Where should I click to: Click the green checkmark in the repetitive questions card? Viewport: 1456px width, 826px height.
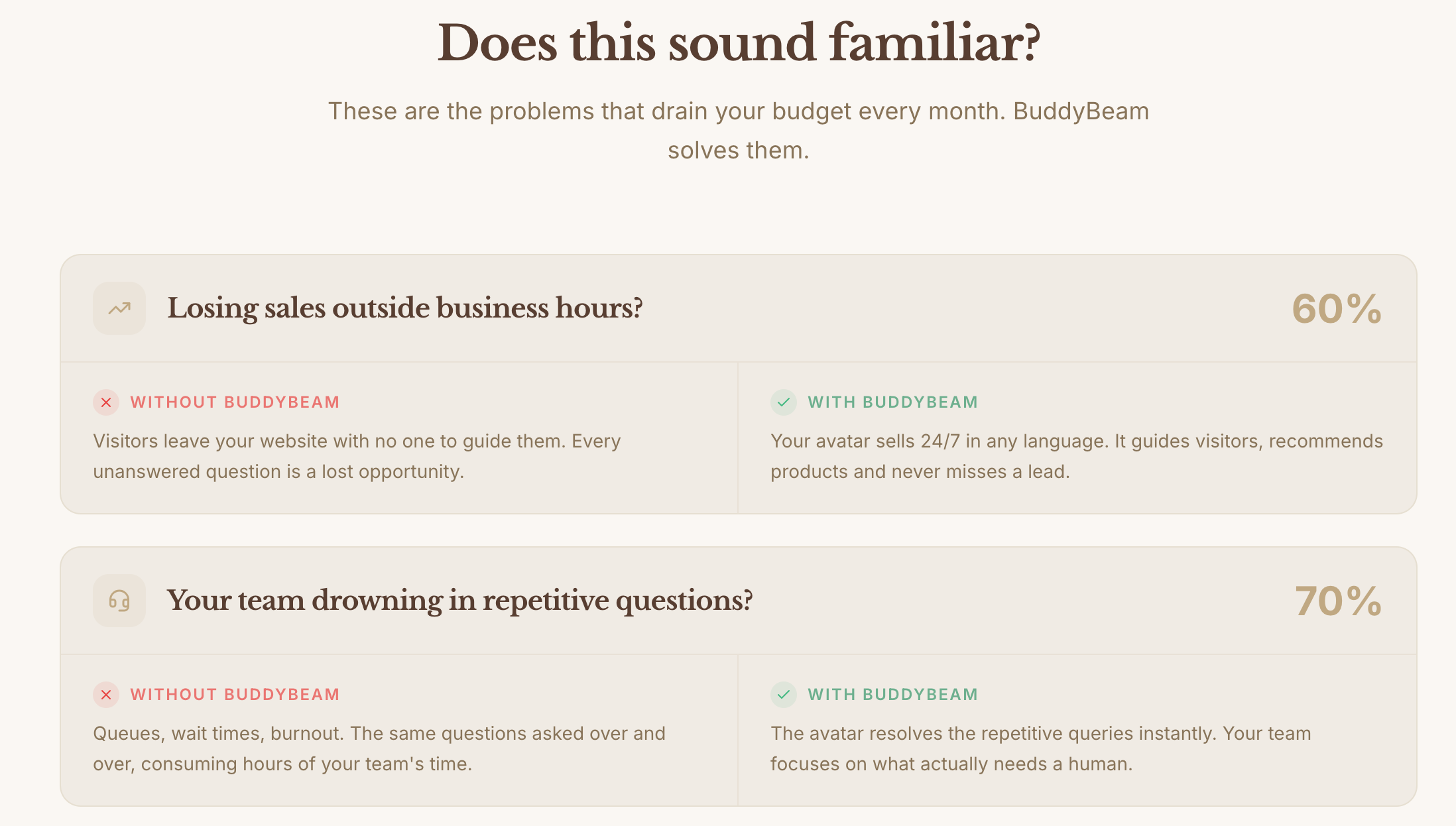click(784, 695)
